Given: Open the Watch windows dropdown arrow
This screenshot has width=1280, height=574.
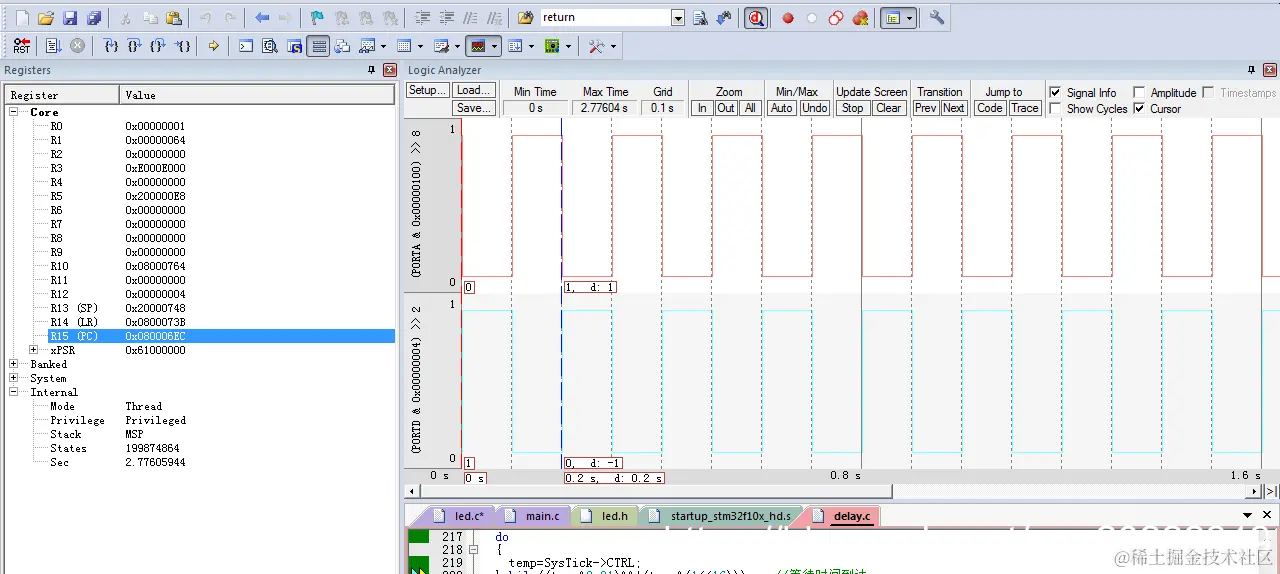Looking at the screenshot, I should [x=382, y=46].
